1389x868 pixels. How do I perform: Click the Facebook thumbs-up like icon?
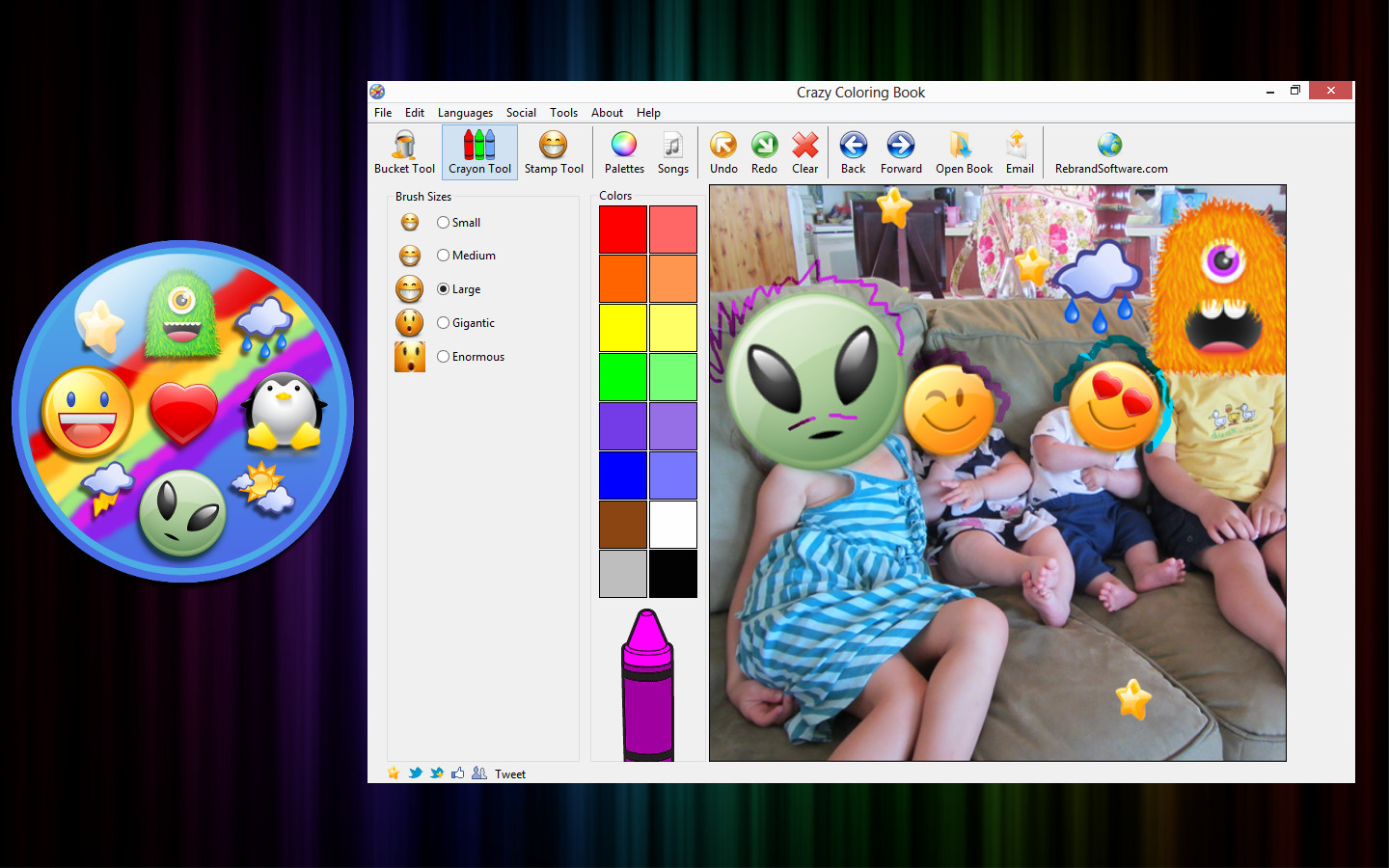pos(457,773)
